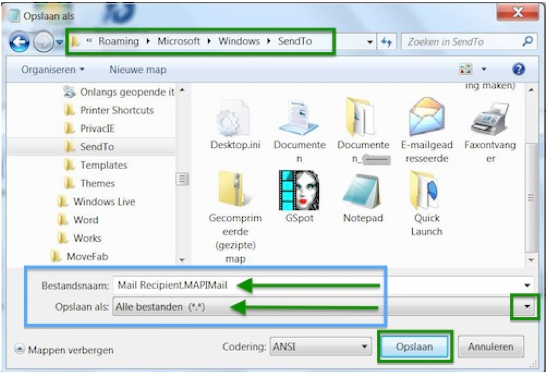This screenshot has height=372, width=546.
Task: Refresh the SendTo folder view
Action: coord(386,42)
